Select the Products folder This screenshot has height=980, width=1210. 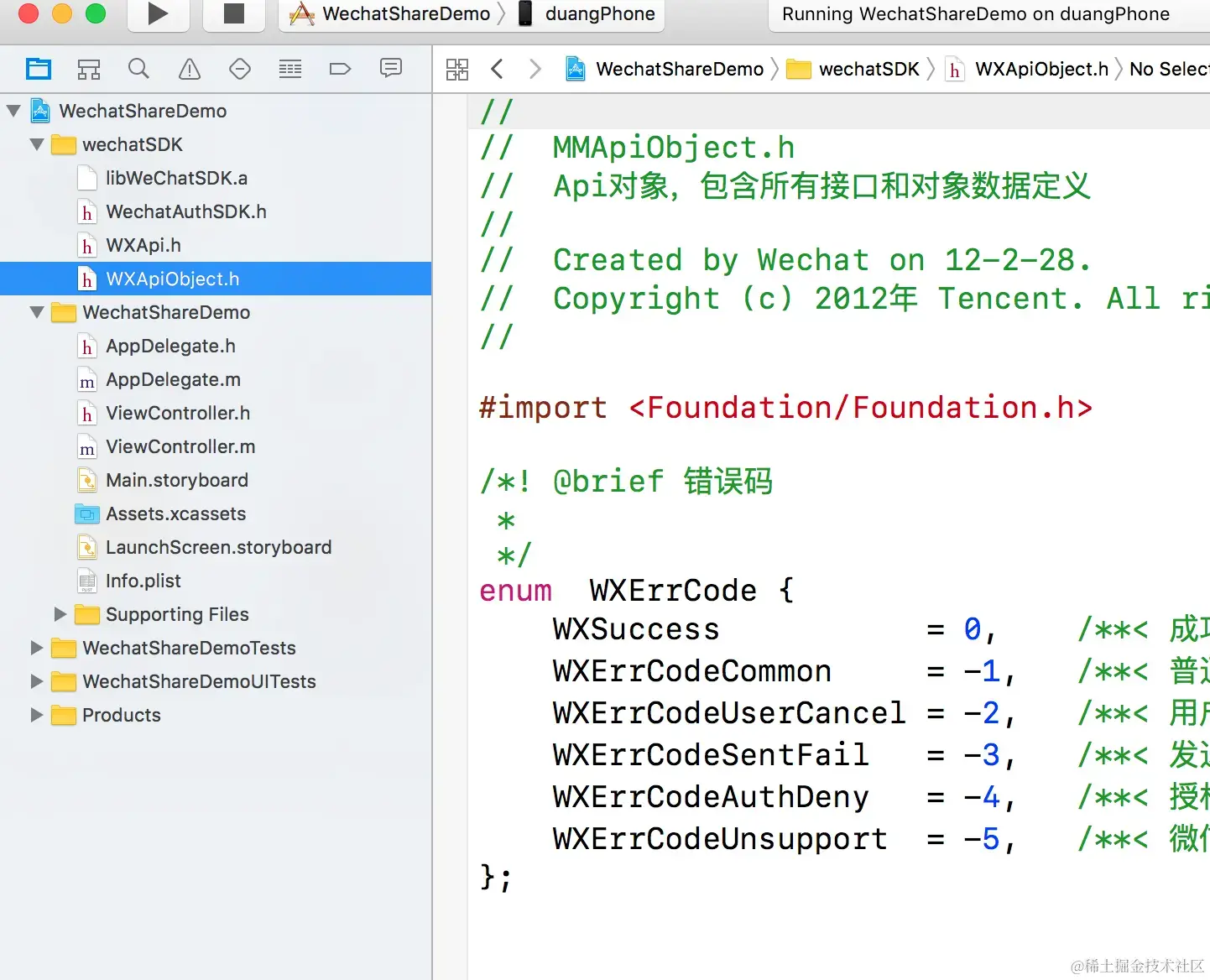tap(216, 715)
